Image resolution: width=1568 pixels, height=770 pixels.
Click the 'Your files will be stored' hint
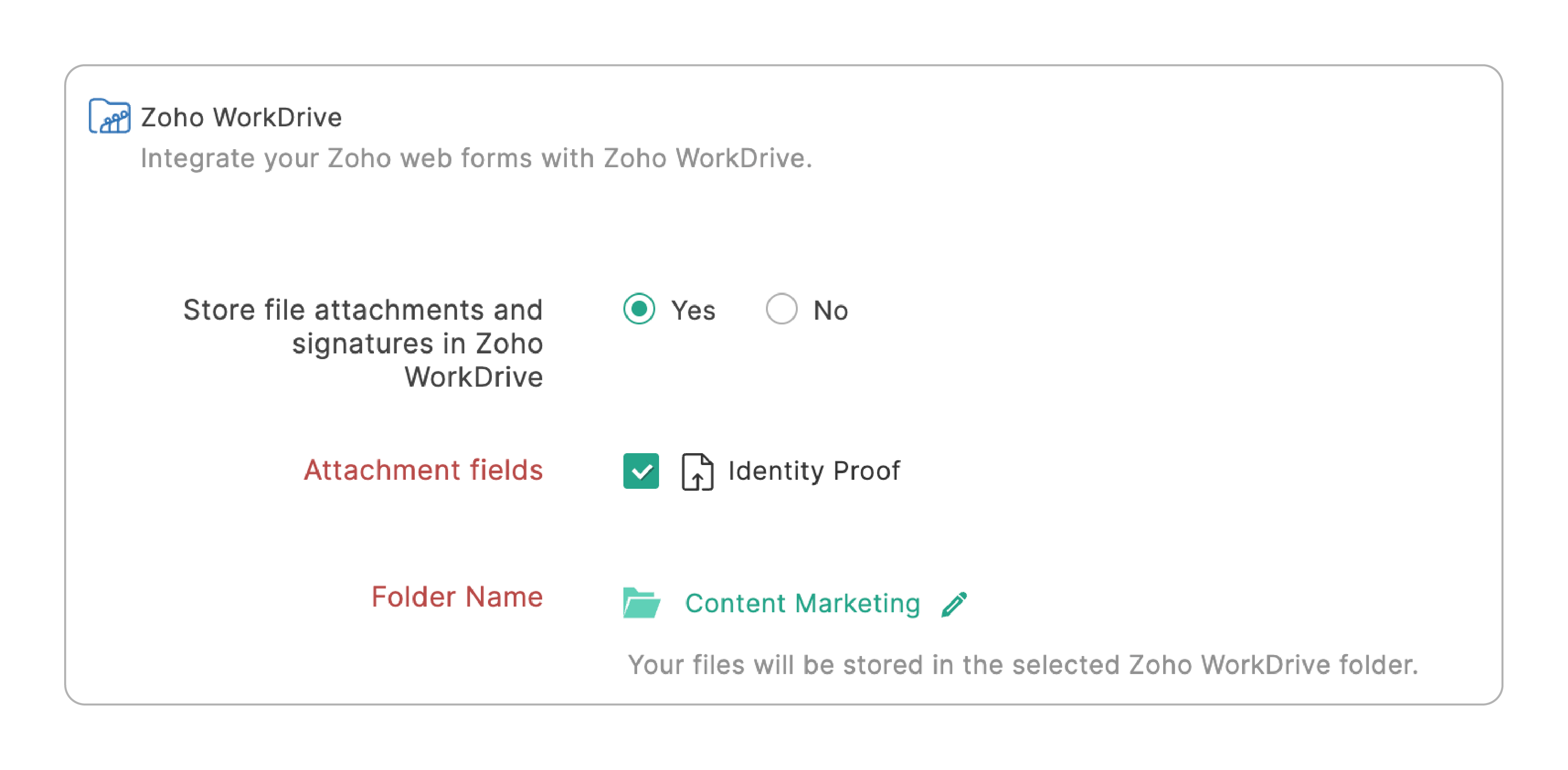[x=1023, y=665]
